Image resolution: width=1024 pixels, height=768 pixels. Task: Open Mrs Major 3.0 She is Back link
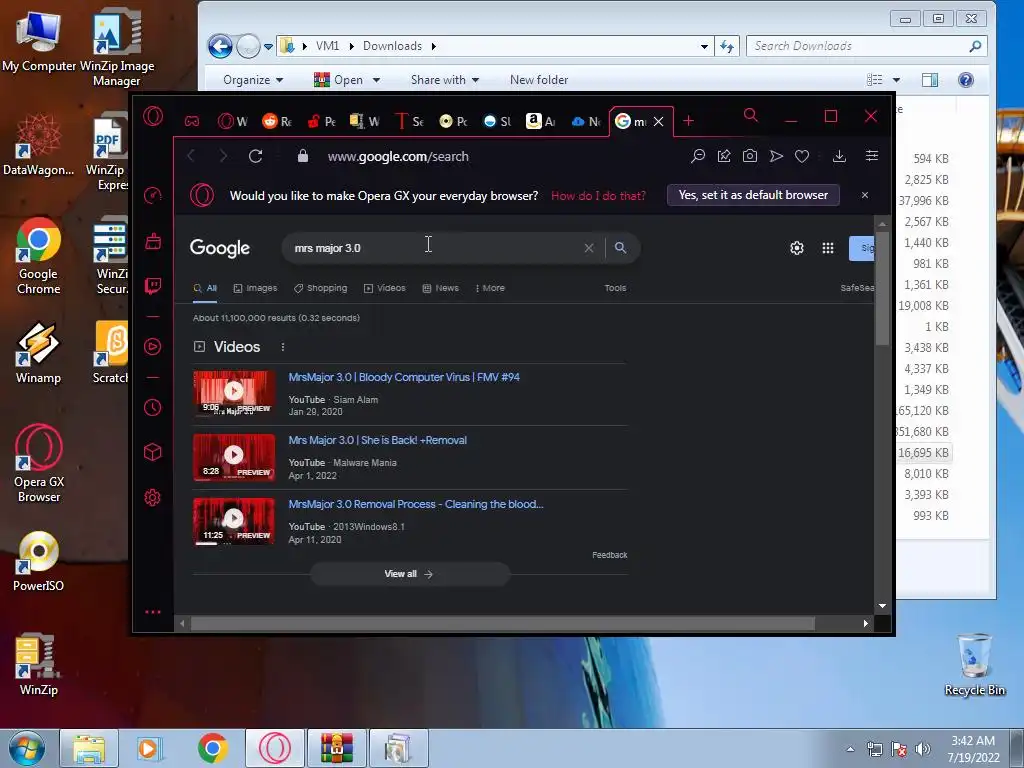point(377,440)
